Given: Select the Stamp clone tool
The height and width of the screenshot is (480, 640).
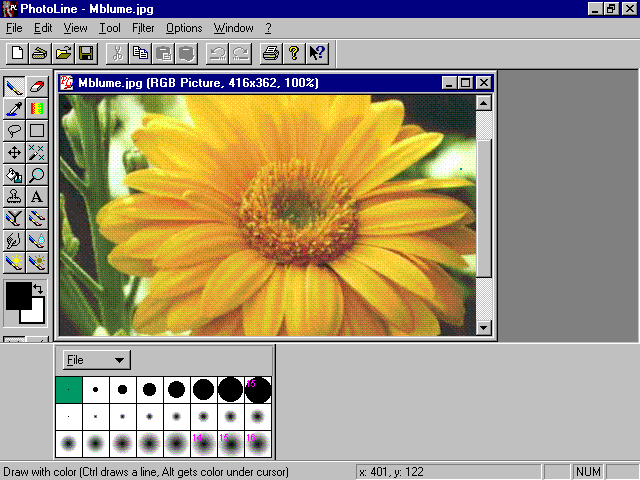Looking at the screenshot, I should 15,196.
